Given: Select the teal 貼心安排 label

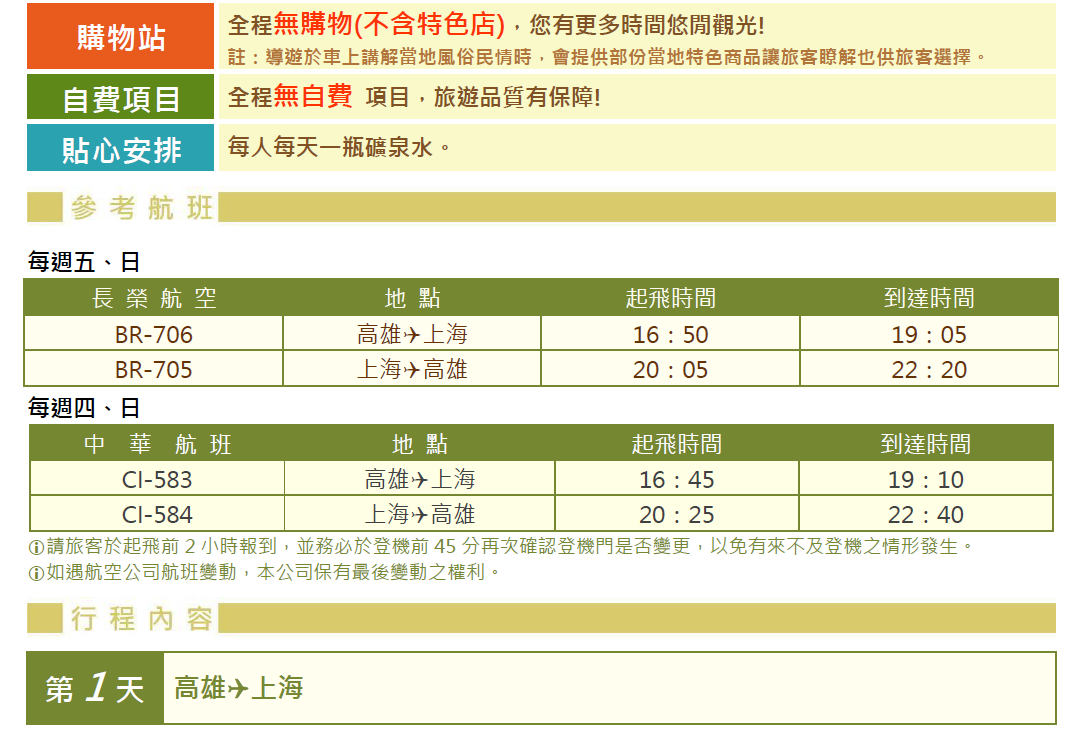Looking at the screenshot, I should click(x=121, y=149).
